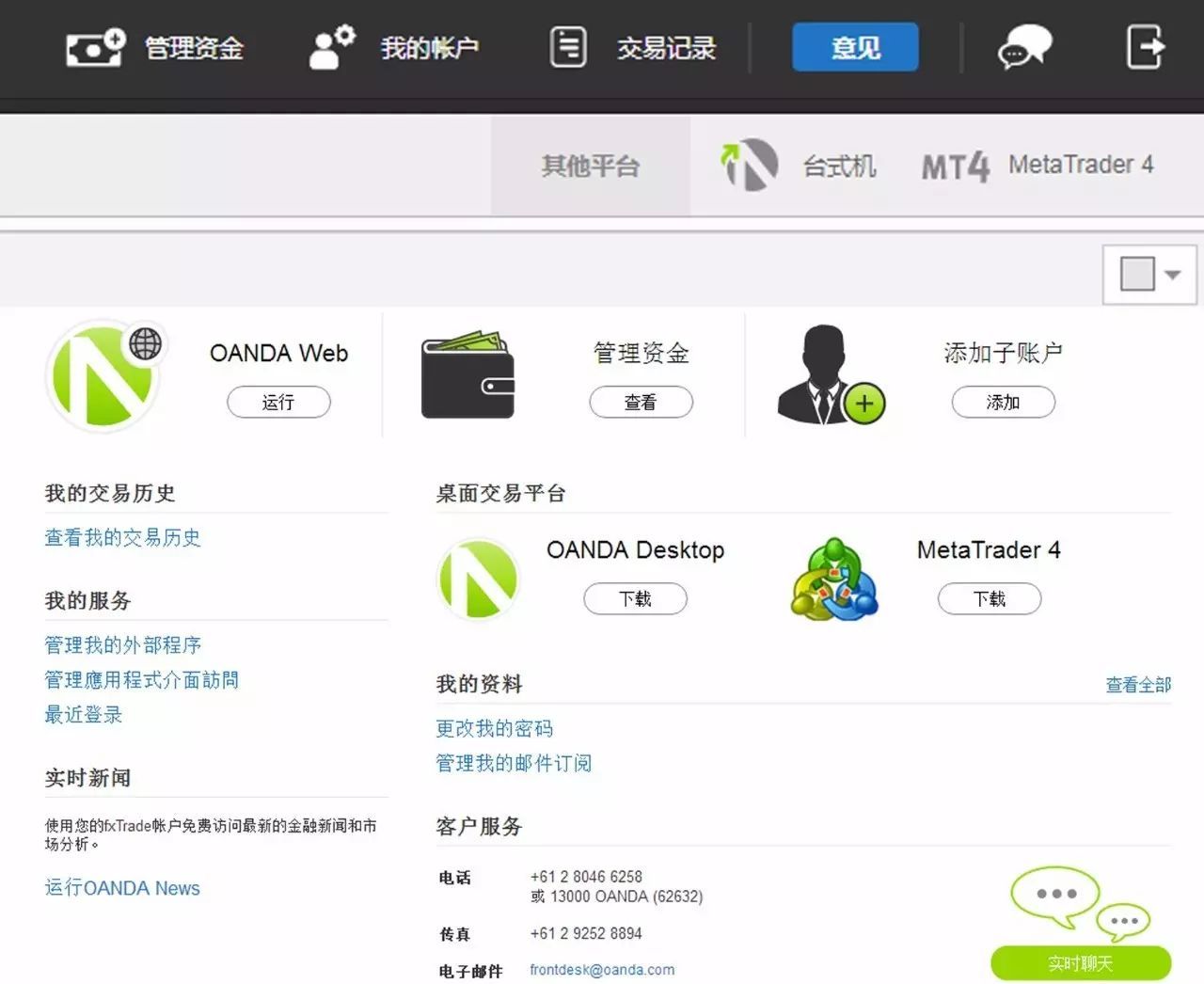Open 管理我的外部程序 link
The image size is (1204, 984).
pos(122,644)
